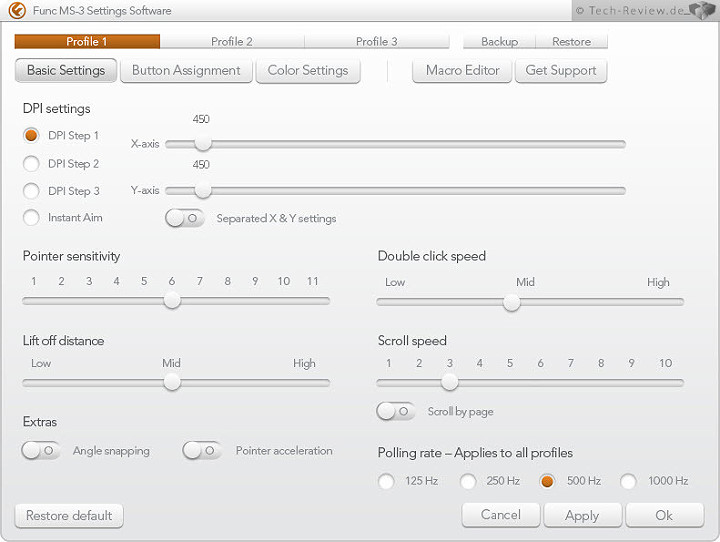720x542 pixels.
Task: Click the Restore button
Action: [x=572, y=41]
